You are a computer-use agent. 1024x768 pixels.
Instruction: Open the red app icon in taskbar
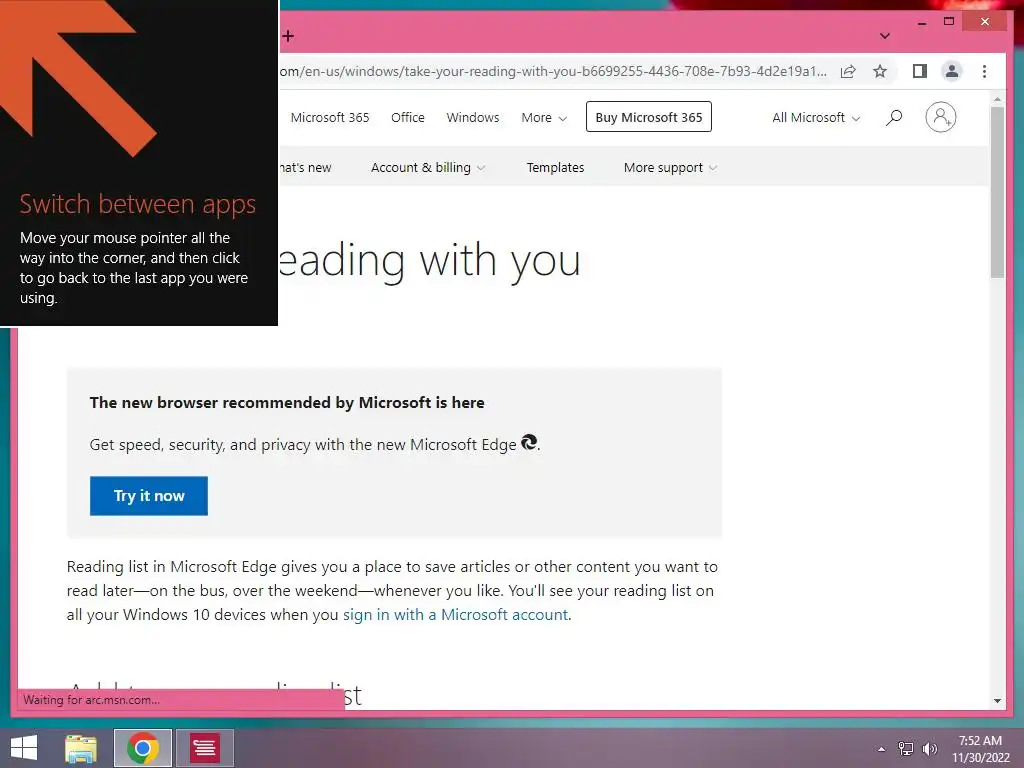[x=204, y=748]
